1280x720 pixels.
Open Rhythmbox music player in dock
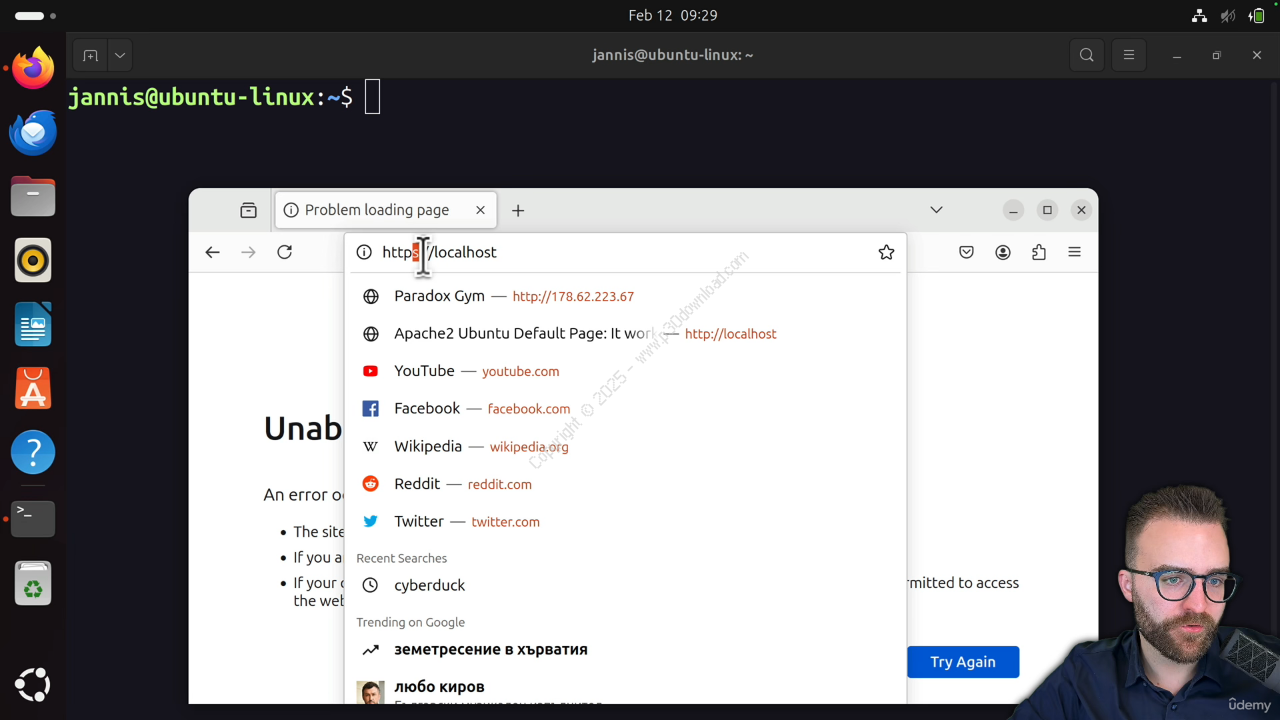point(33,261)
